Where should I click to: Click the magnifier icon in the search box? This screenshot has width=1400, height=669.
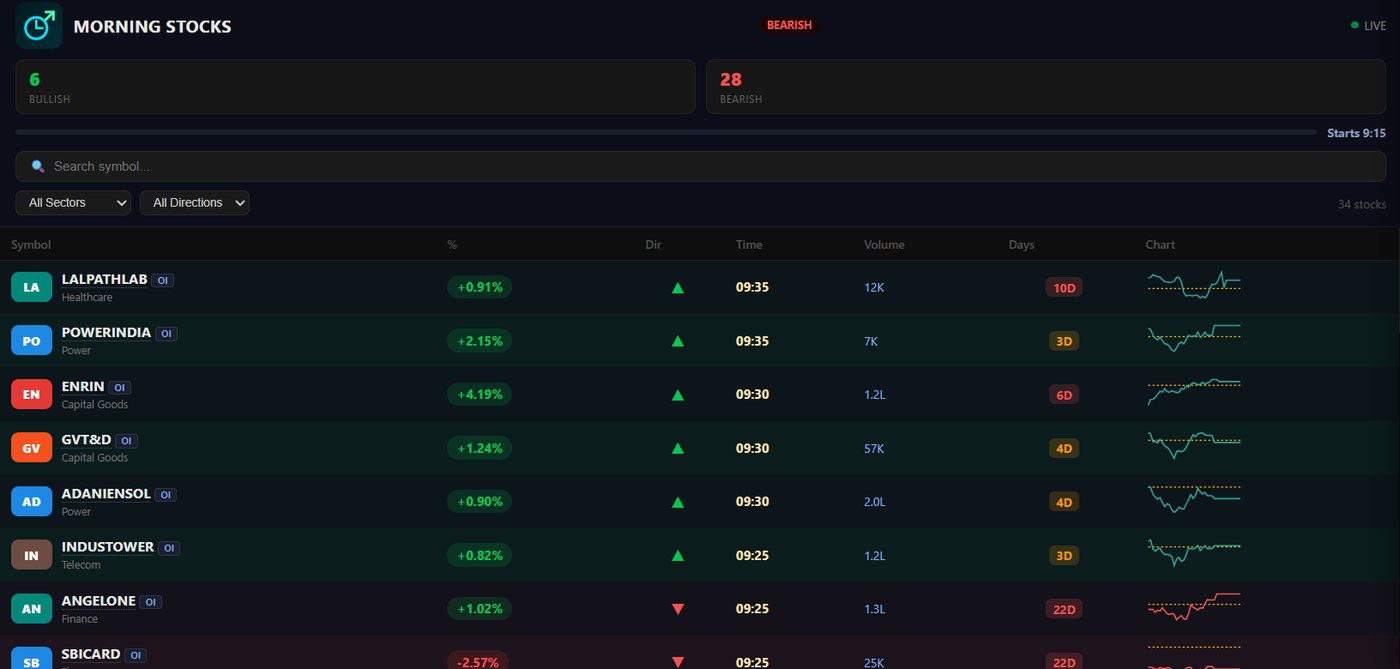point(38,166)
